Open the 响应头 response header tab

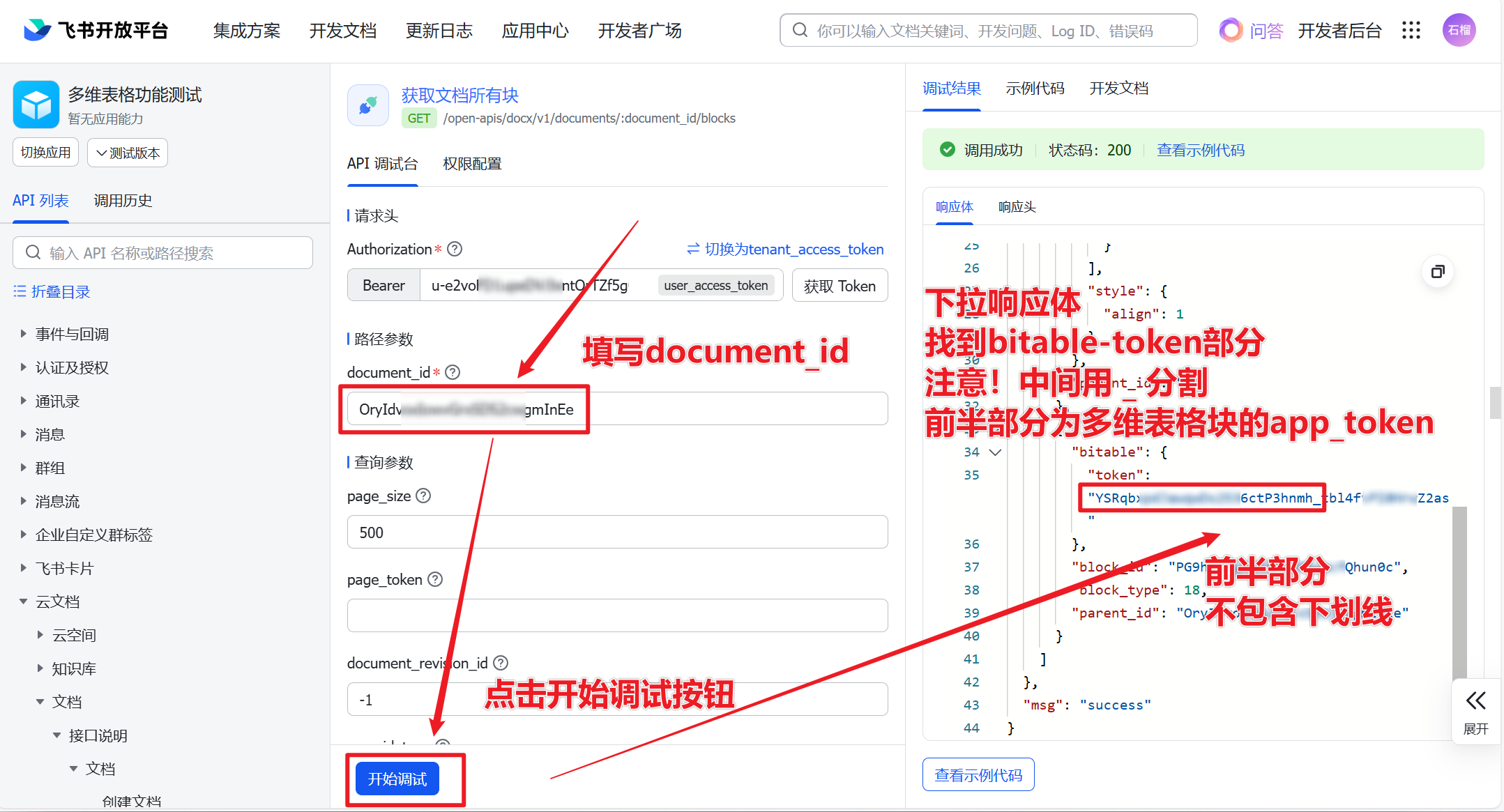(1017, 207)
